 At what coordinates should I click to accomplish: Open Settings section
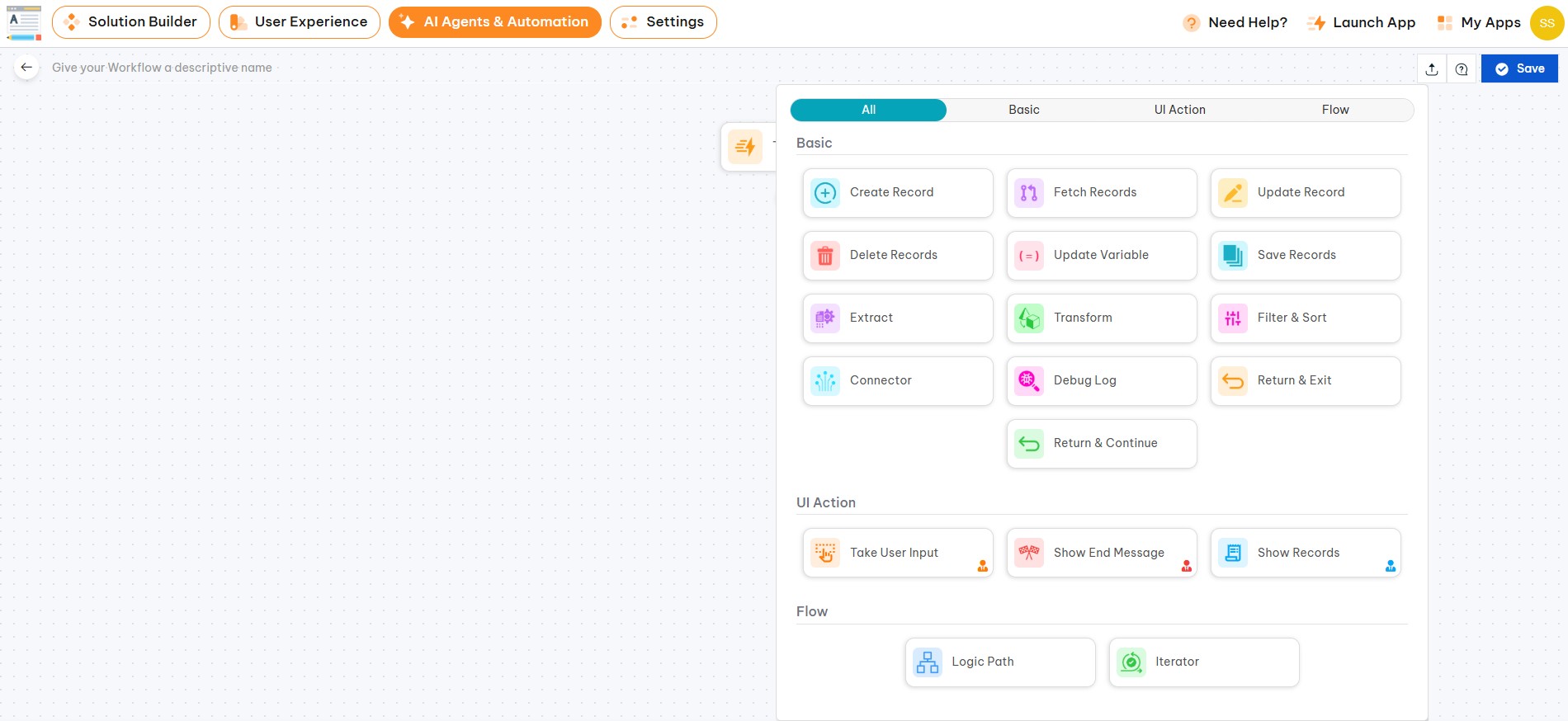coord(664,22)
